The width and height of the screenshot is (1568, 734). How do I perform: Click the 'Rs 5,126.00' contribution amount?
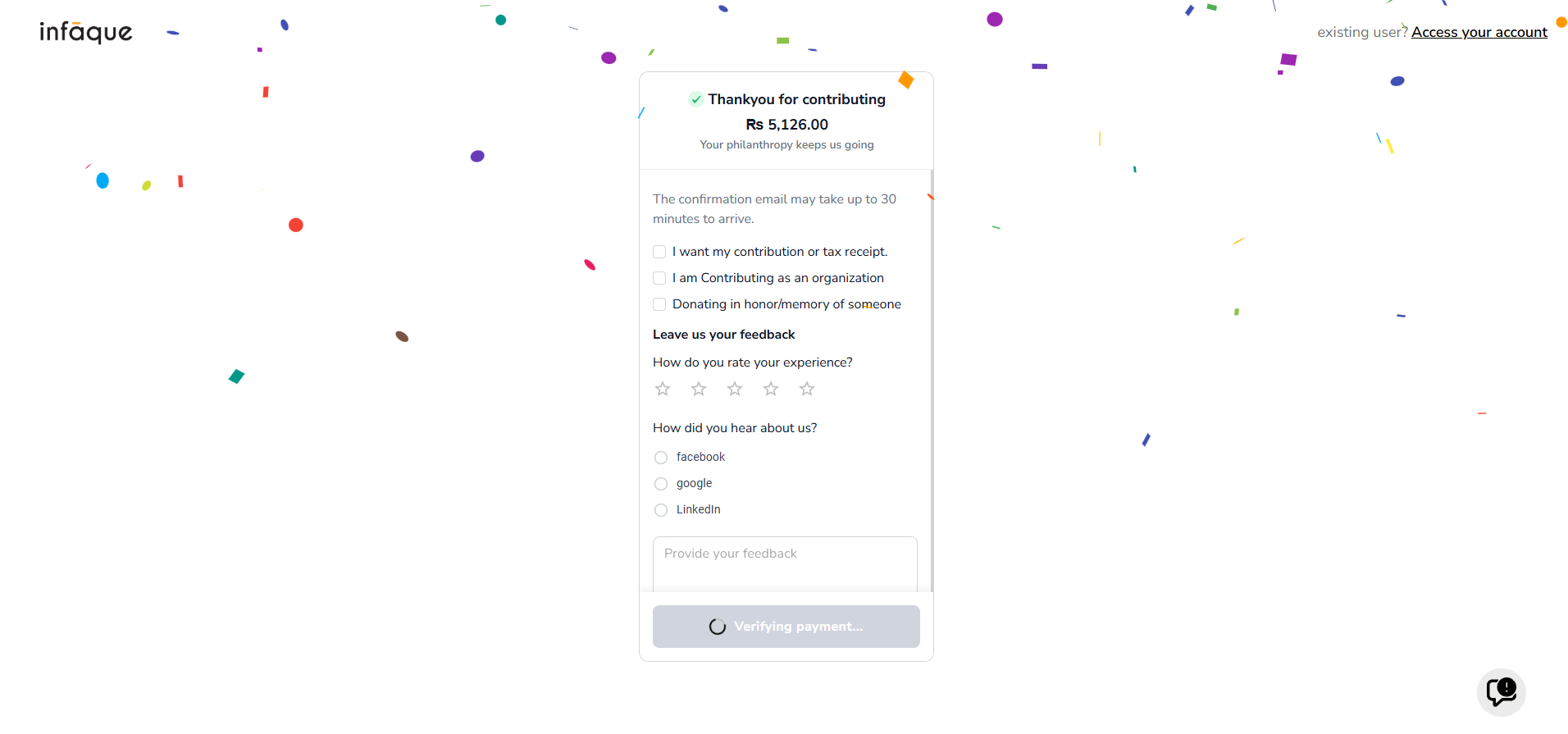[786, 125]
